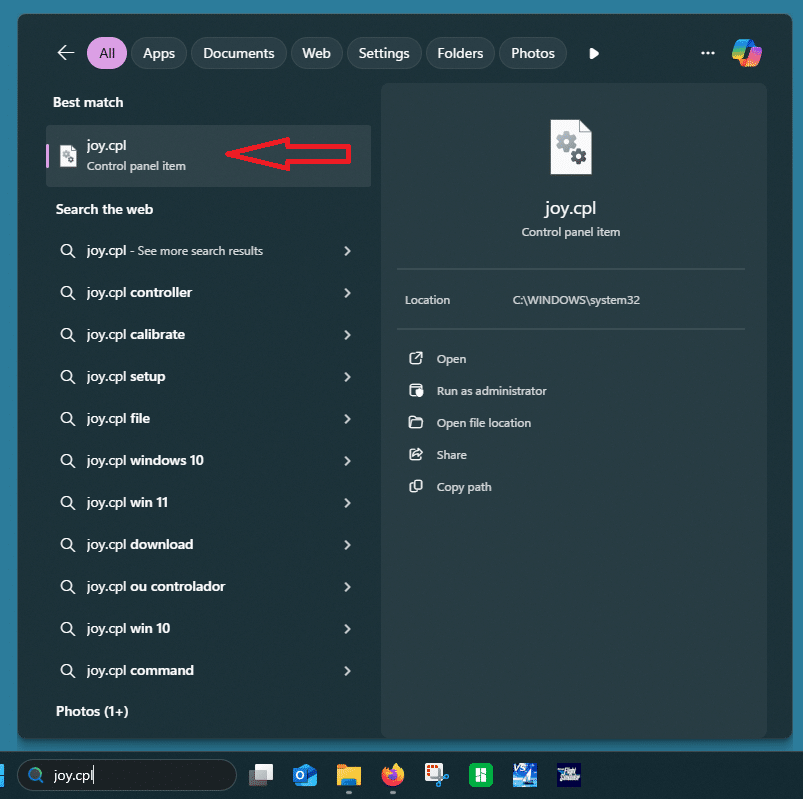The width and height of the screenshot is (803, 799).
Task: Click the search icon beside joy.cpl controller
Action: 68,292
